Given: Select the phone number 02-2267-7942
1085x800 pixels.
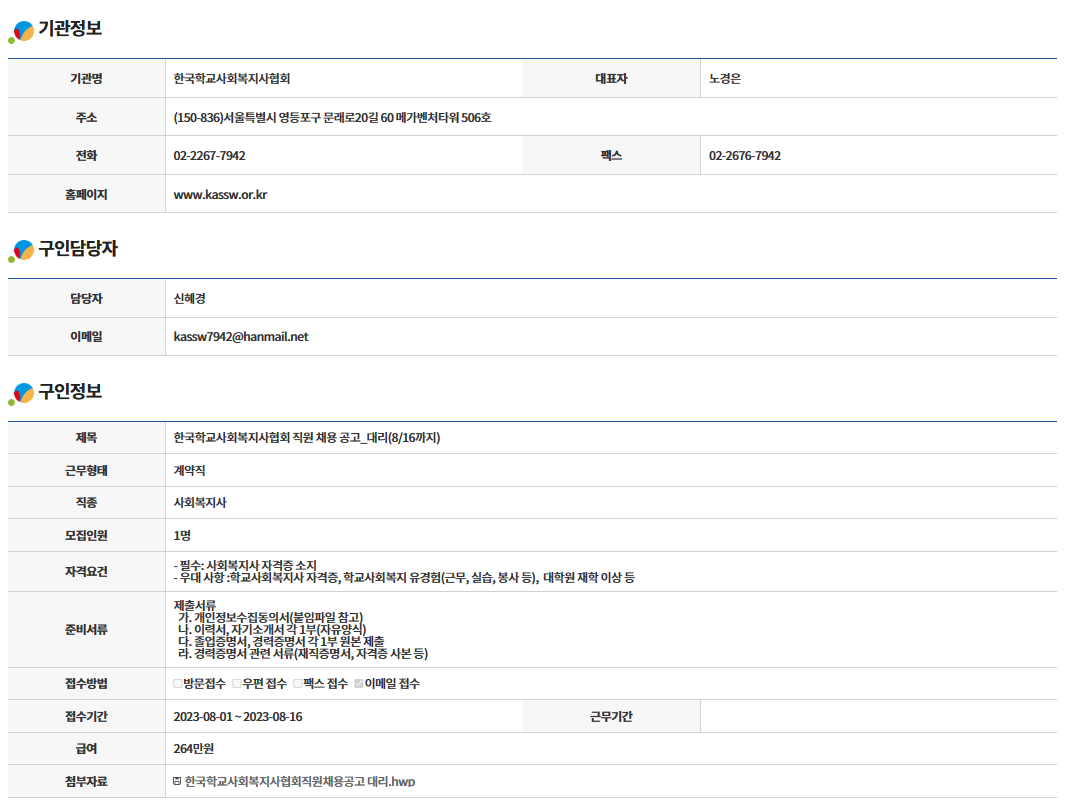Looking at the screenshot, I should click(209, 156).
